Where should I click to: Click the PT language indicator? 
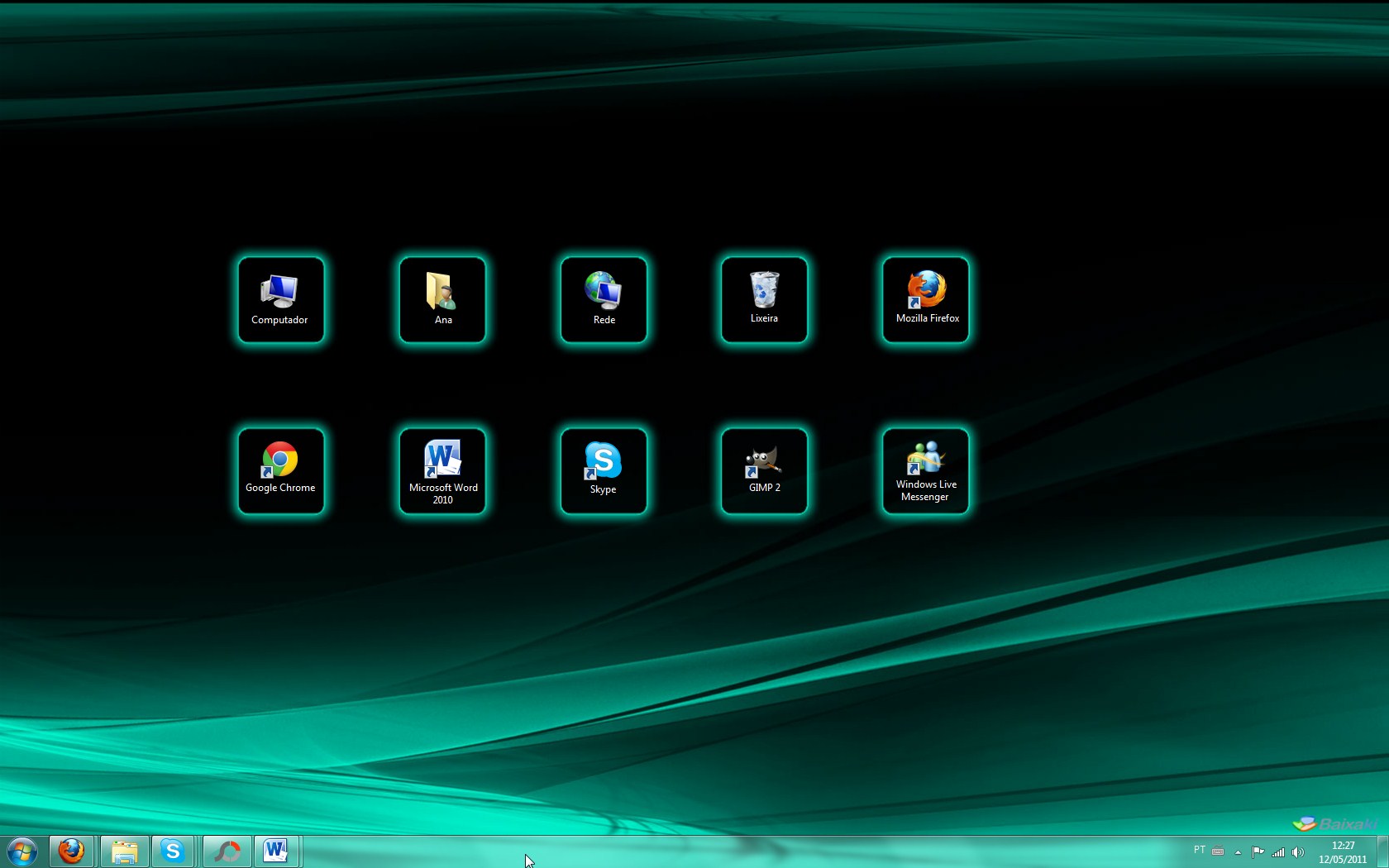tap(1200, 850)
